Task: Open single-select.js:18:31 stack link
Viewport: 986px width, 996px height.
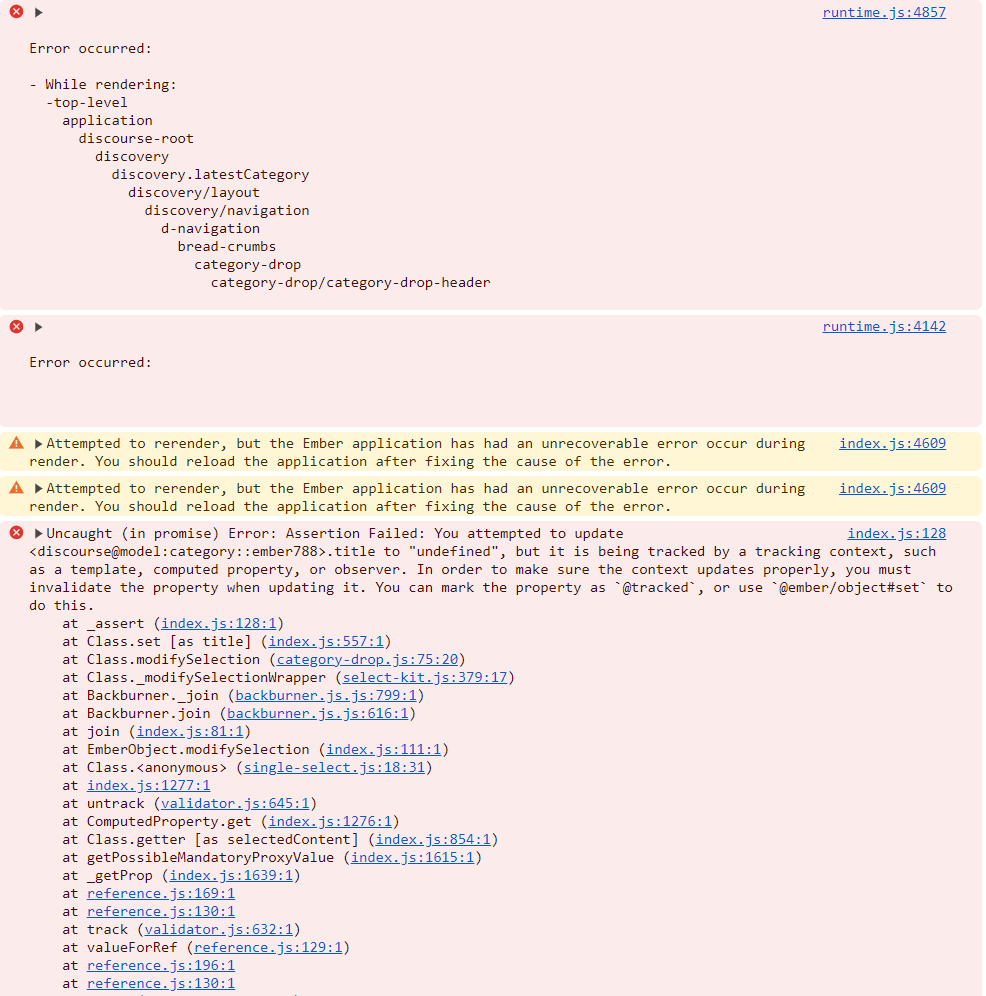Action: click(334, 767)
